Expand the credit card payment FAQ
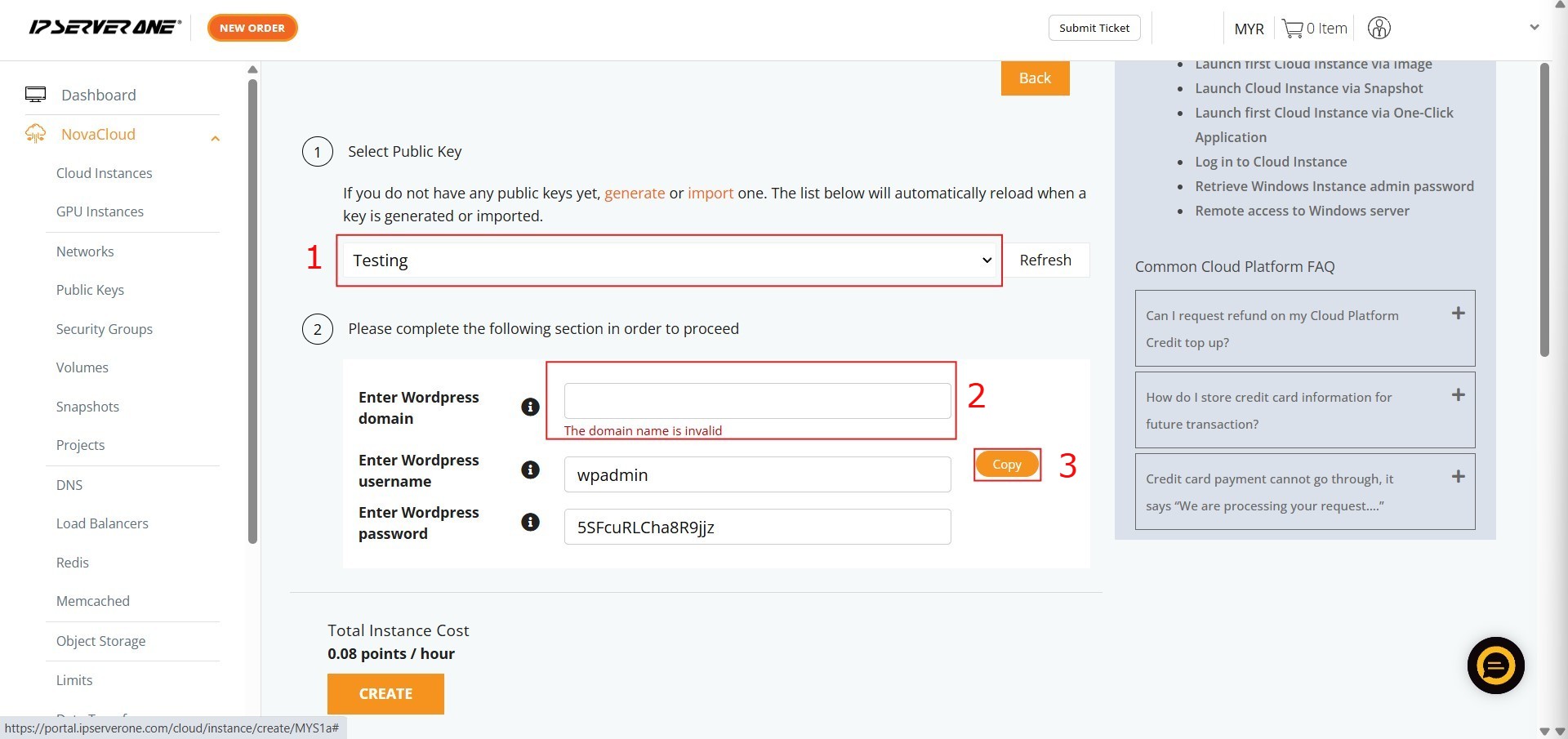Image resolution: width=1568 pixels, height=739 pixels. click(1458, 477)
